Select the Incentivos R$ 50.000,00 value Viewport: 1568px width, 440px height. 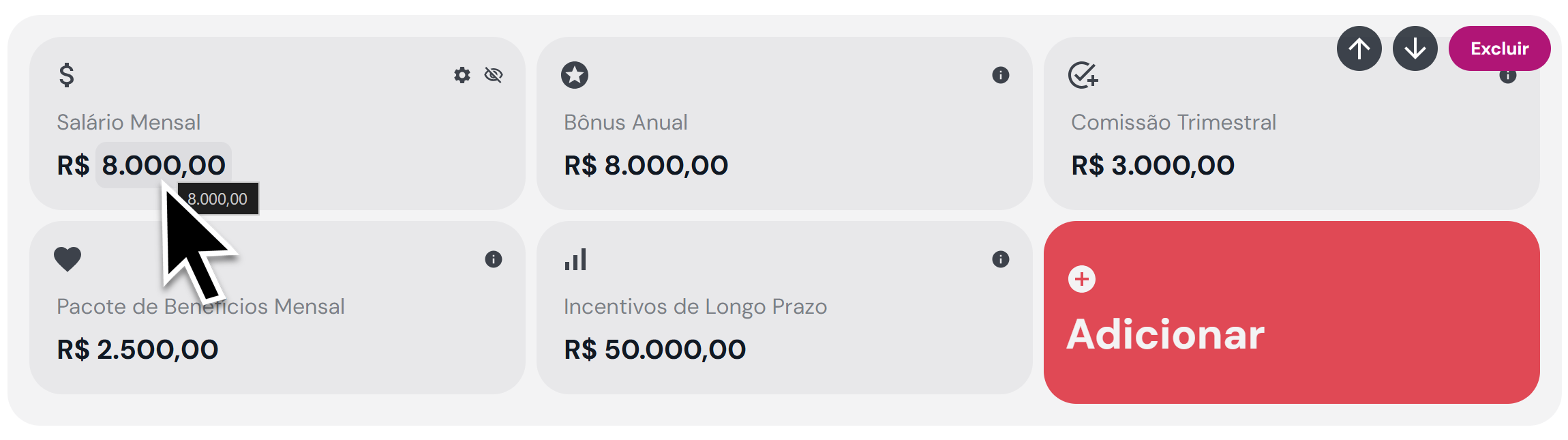[x=655, y=349]
